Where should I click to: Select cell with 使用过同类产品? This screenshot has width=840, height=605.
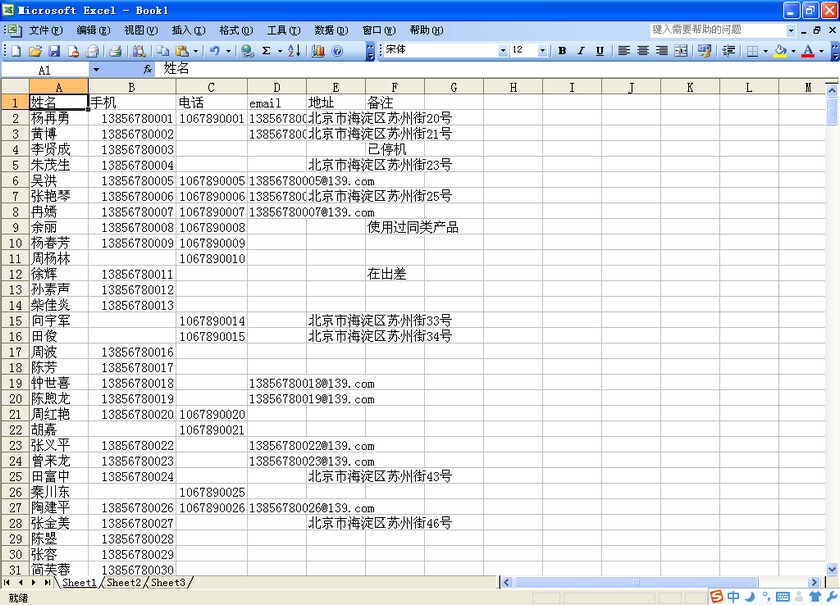coord(395,227)
